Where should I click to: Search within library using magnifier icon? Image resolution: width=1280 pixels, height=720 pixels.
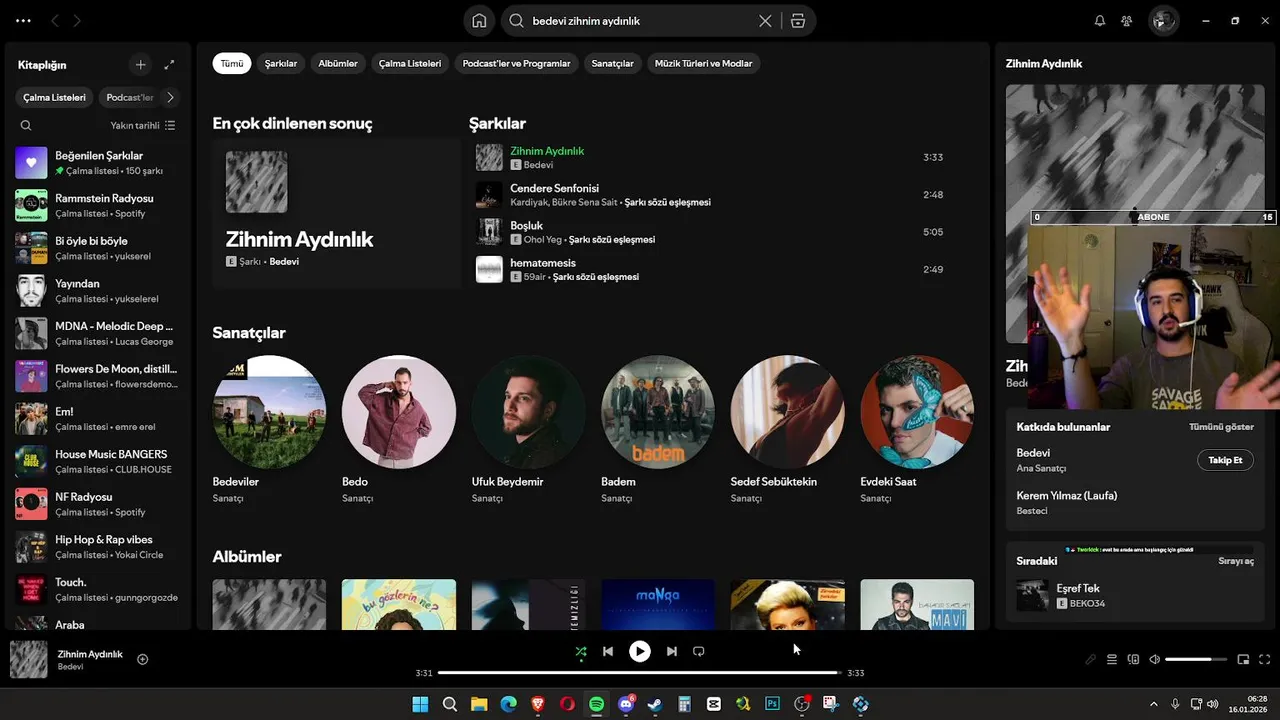(26, 125)
